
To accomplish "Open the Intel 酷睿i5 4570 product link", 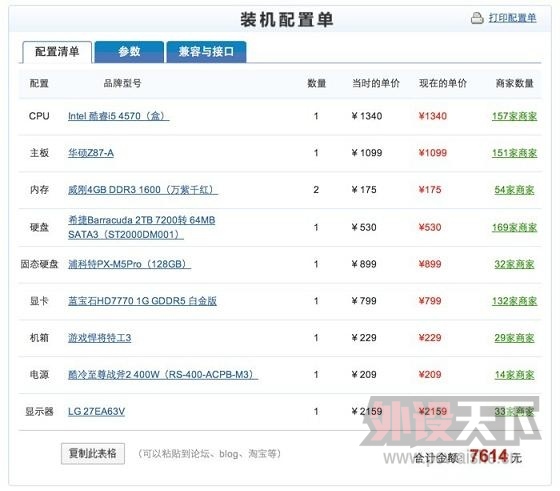I will 118,116.
